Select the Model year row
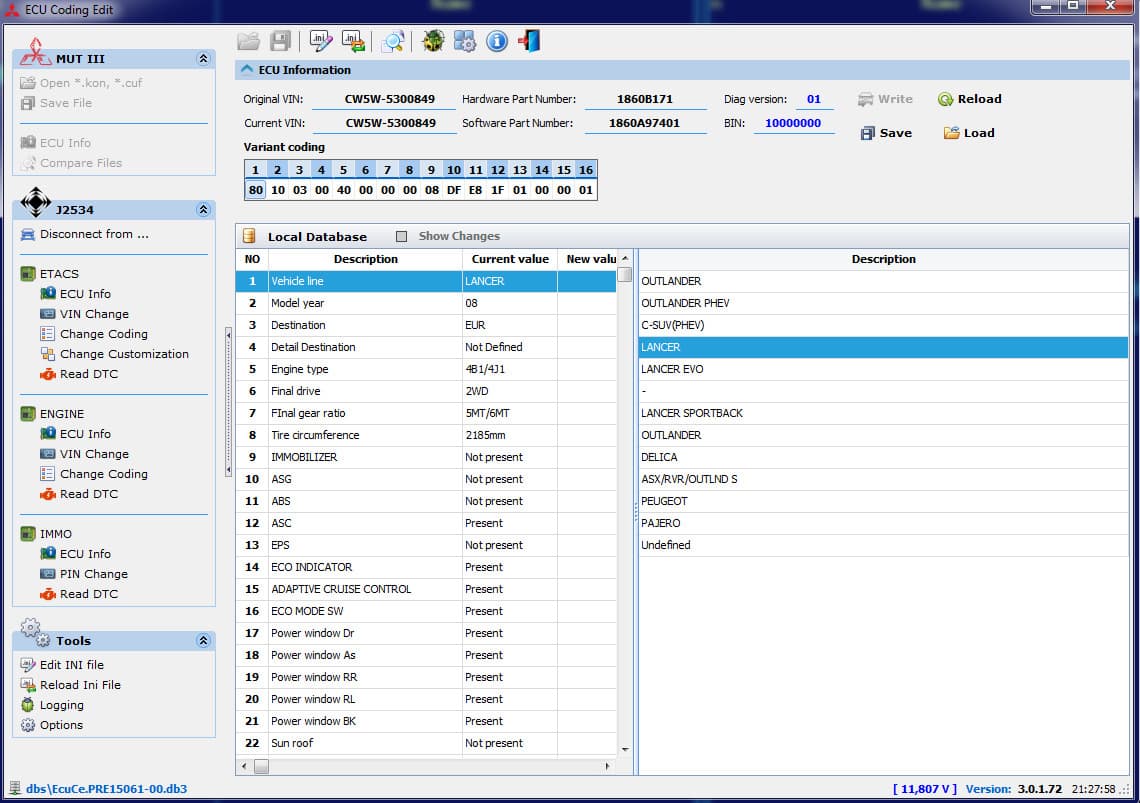This screenshot has height=803, width=1140. pos(426,303)
